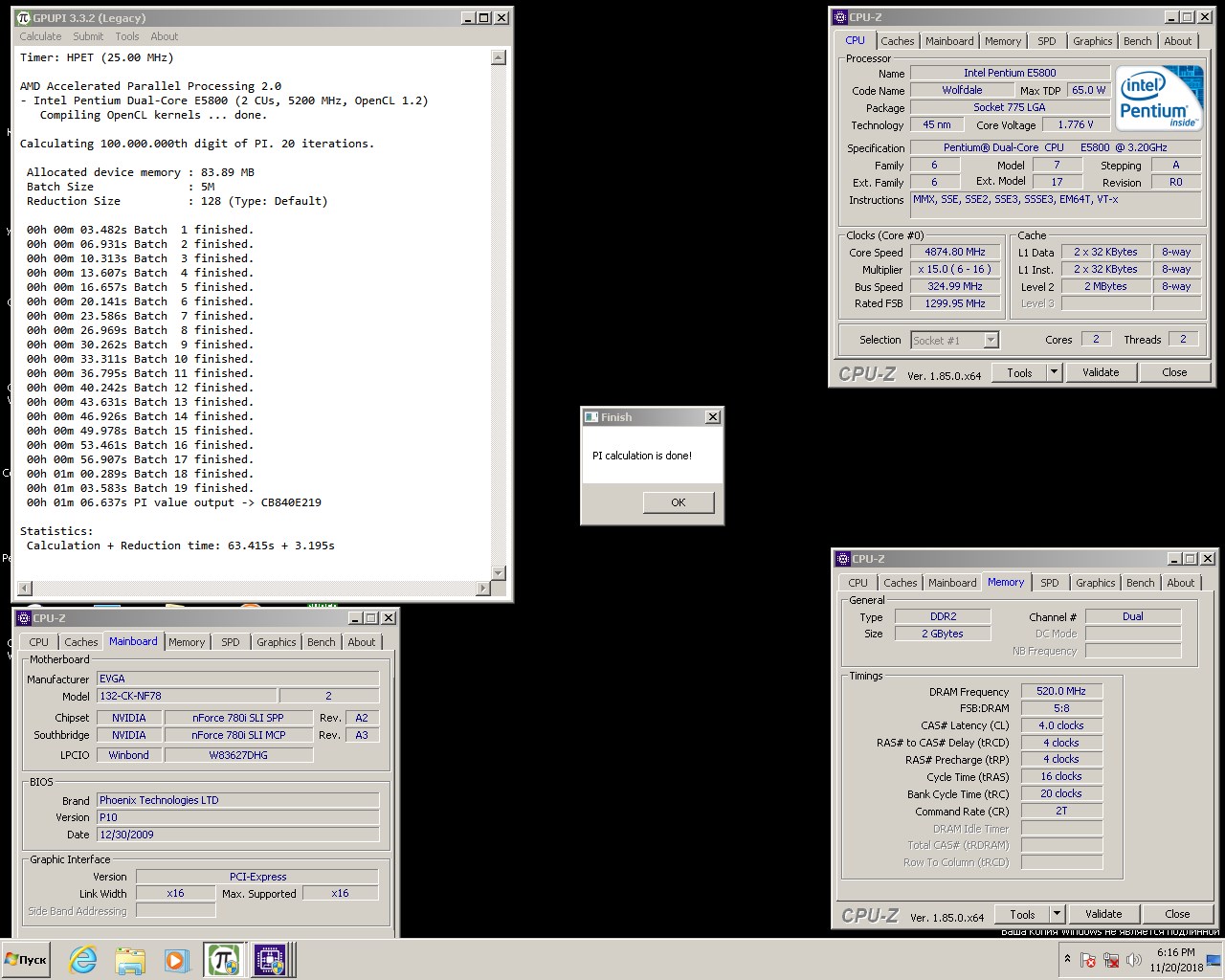
Task: Switch to SPD tab in the CPU-Z CPU window
Action: 1047,41
